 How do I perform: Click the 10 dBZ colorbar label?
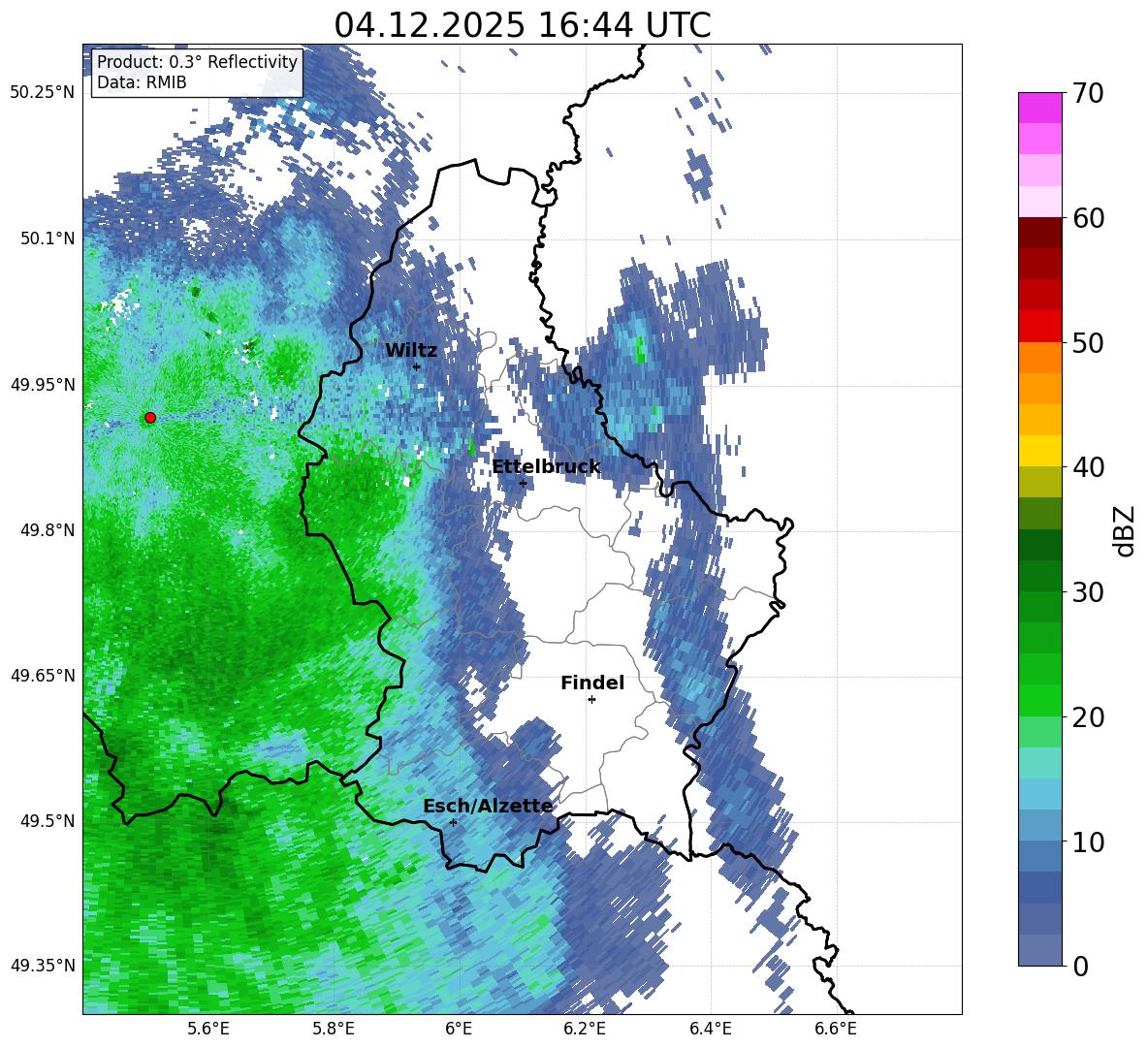[1088, 842]
